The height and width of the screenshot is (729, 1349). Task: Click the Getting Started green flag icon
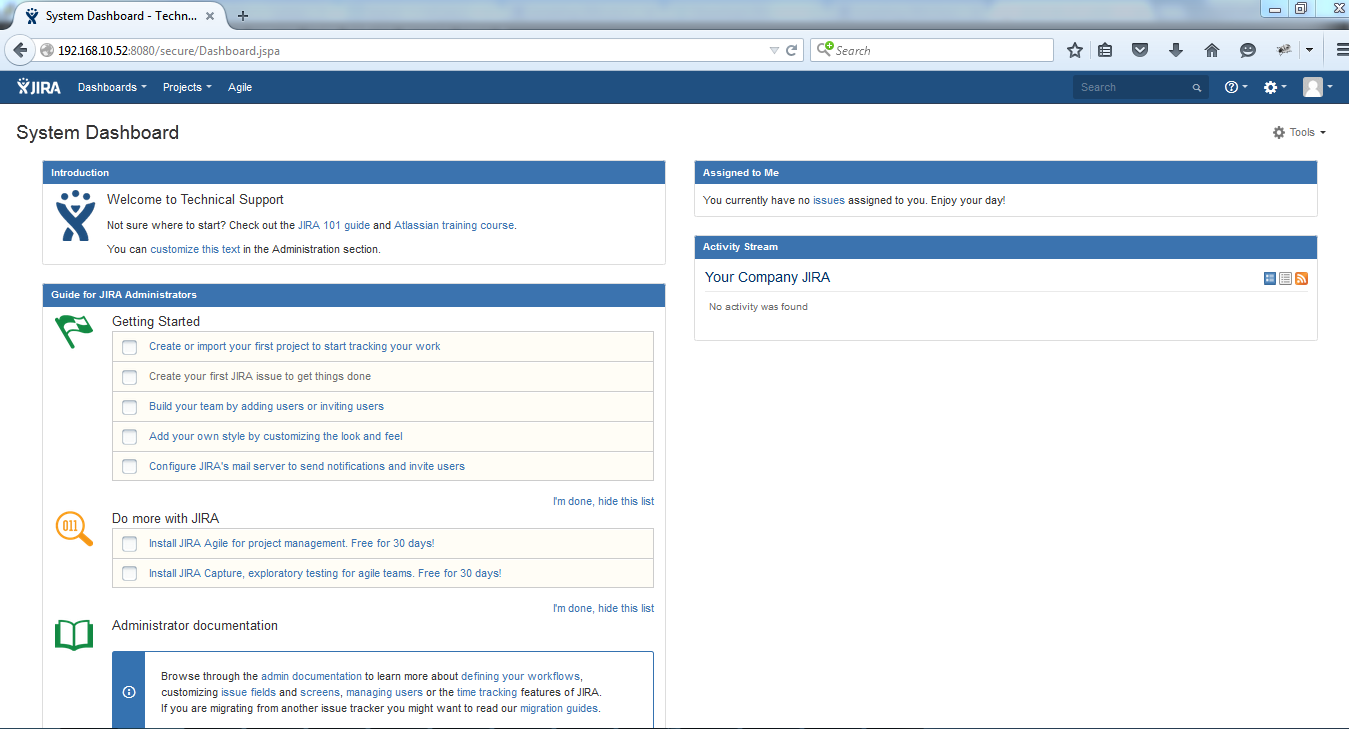[73, 331]
